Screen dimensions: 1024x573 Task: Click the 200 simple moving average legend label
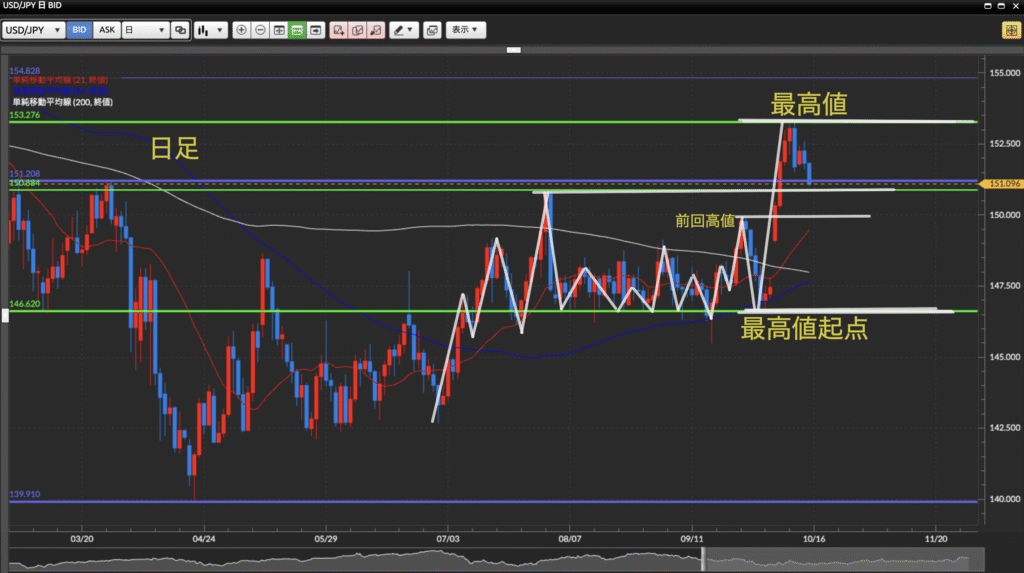pos(62,102)
